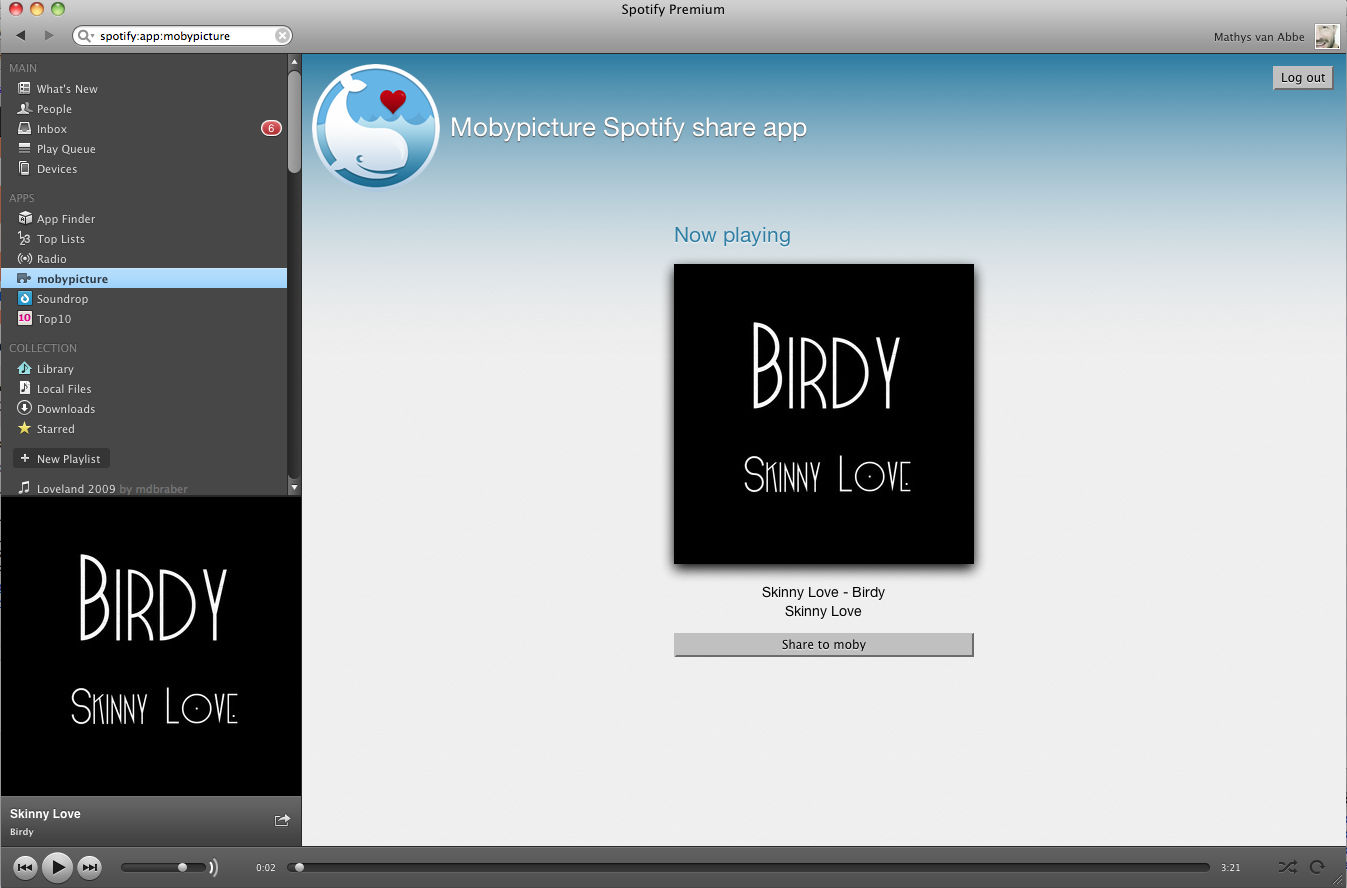Open the Top10 app
Screen dimensions: 1347x888
54,319
